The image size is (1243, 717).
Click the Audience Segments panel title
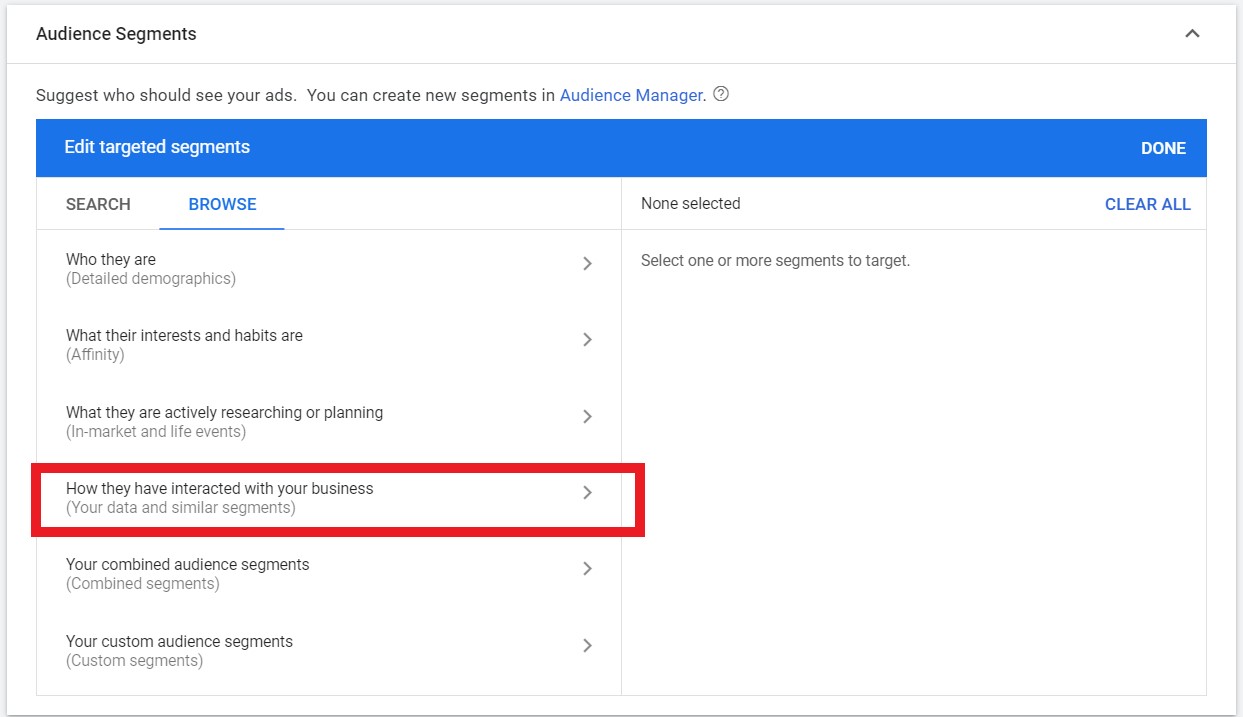pyautogui.click(x=116, y=33)
